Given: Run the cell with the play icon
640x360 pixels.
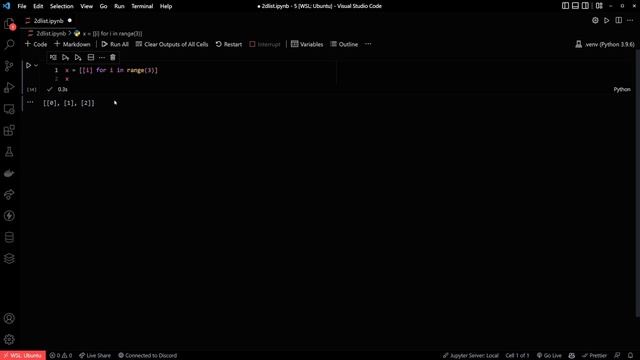Looking at the screenshot, I should 28,65.
